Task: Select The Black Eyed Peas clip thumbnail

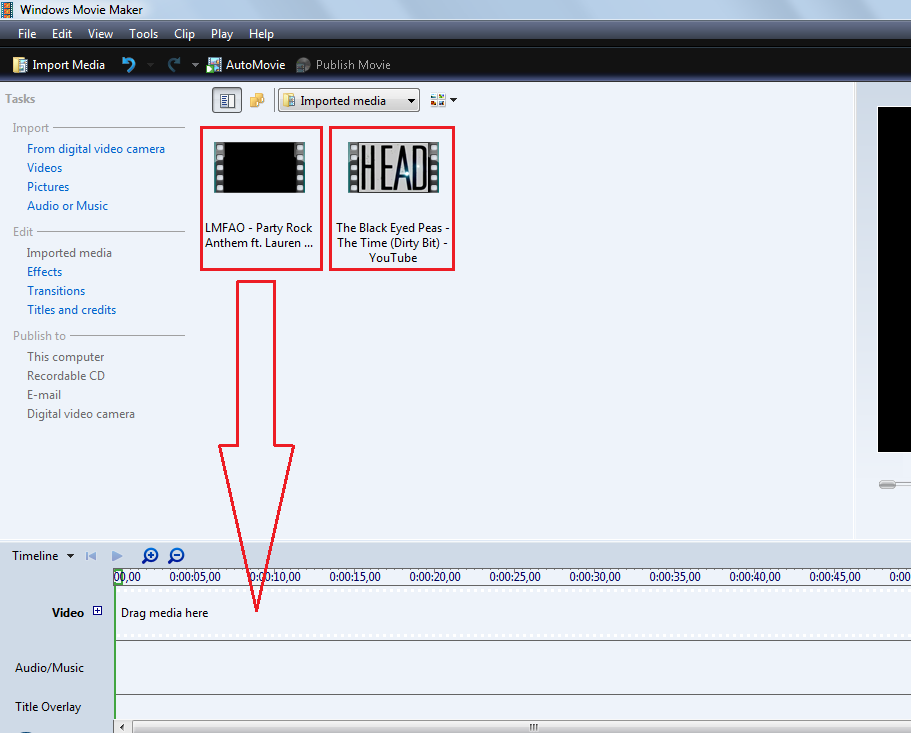Action: coord(393,167)
